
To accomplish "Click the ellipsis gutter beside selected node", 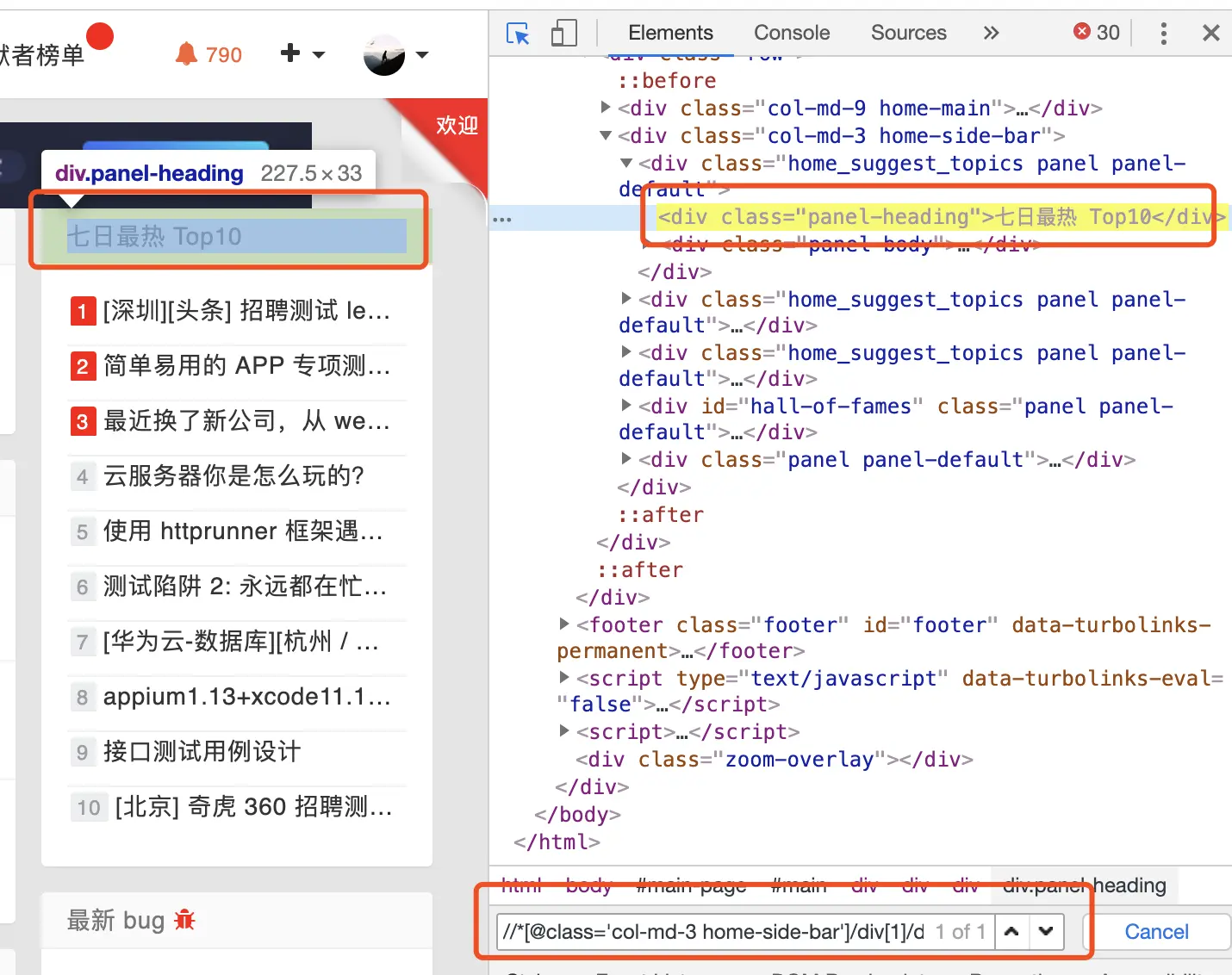I will point(502,219).
